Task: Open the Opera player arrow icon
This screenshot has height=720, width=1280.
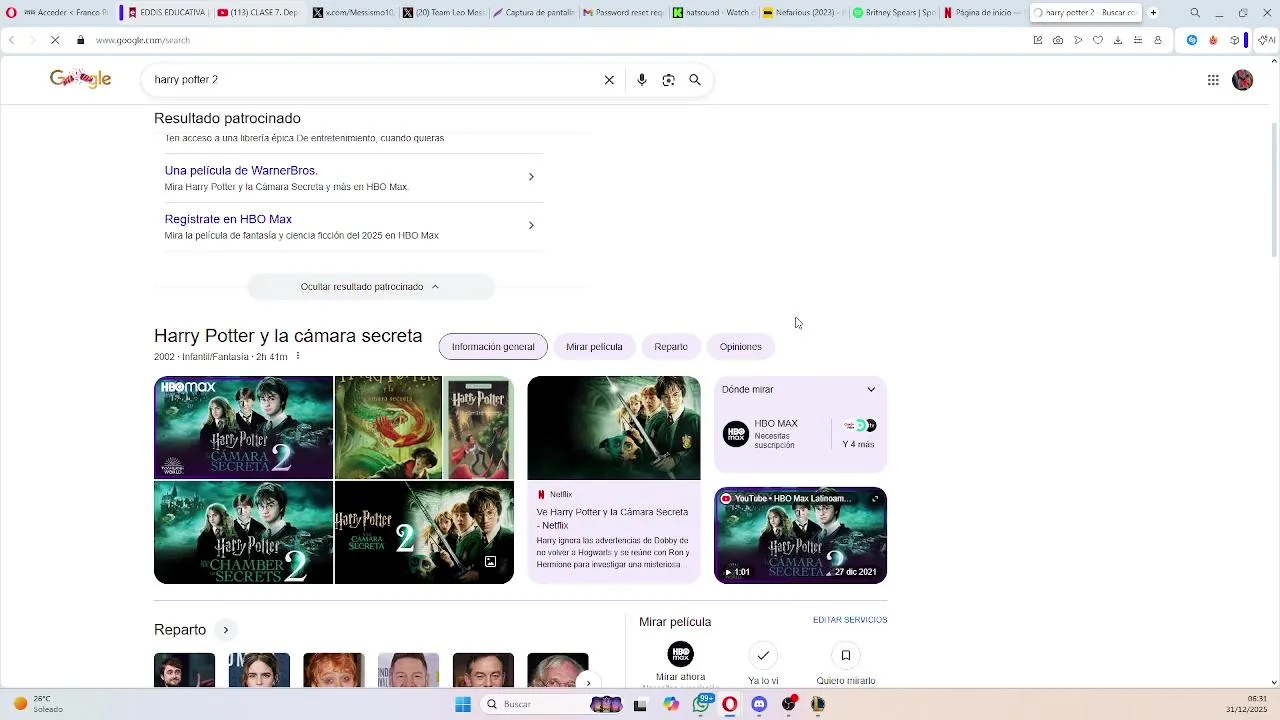Action: pyautogui.click(x=1078, y=40)
